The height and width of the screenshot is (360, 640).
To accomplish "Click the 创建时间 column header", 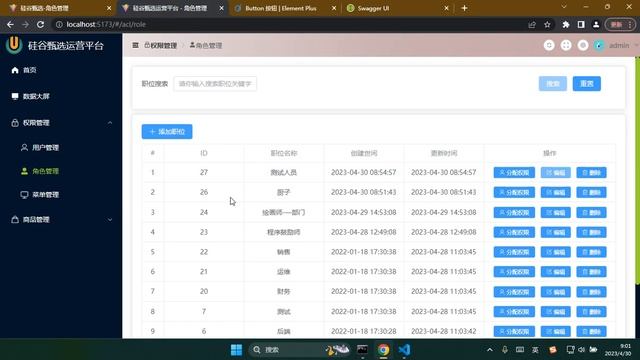I will point(364,153).
